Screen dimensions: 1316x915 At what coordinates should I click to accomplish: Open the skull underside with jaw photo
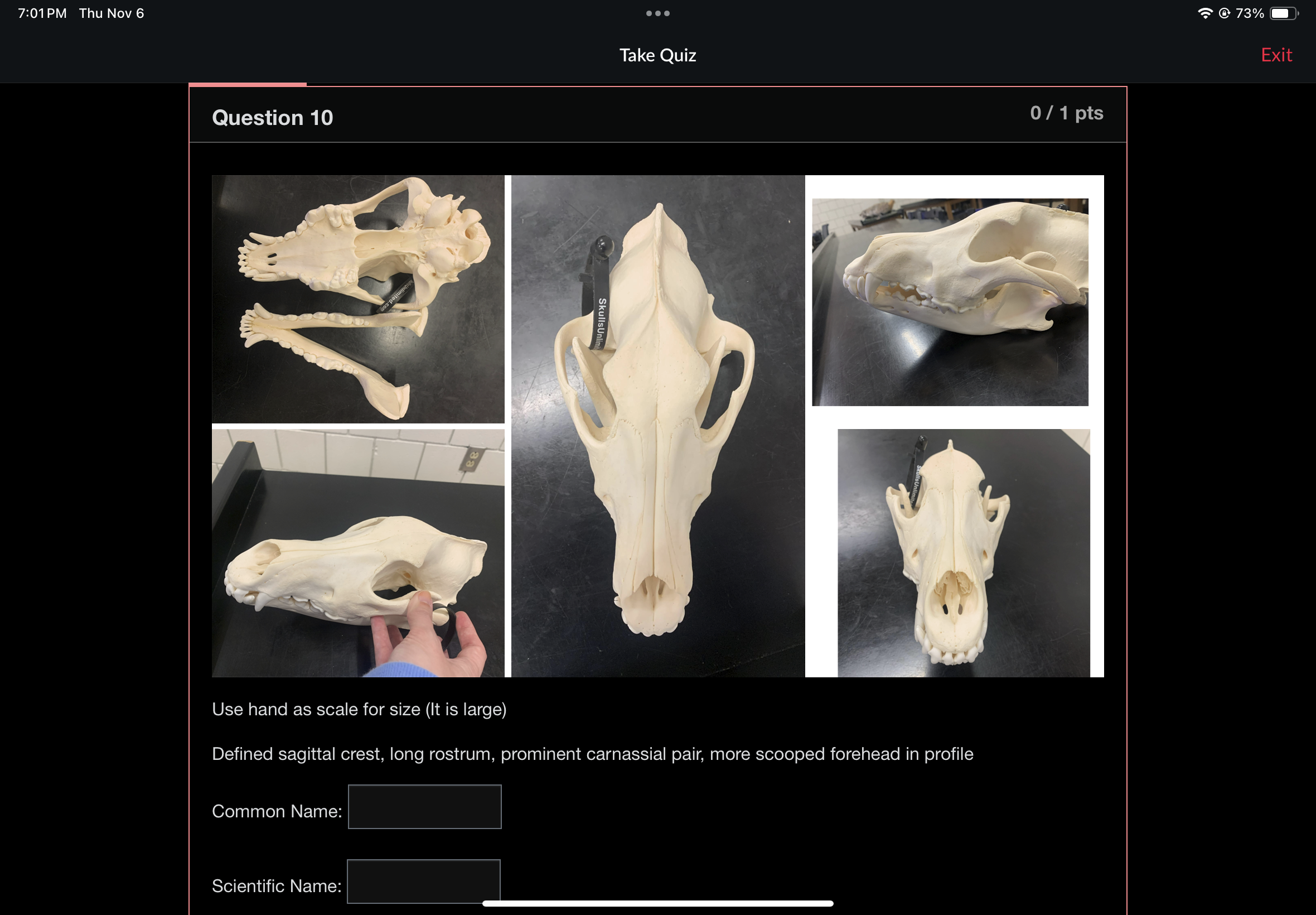point(358,299)
